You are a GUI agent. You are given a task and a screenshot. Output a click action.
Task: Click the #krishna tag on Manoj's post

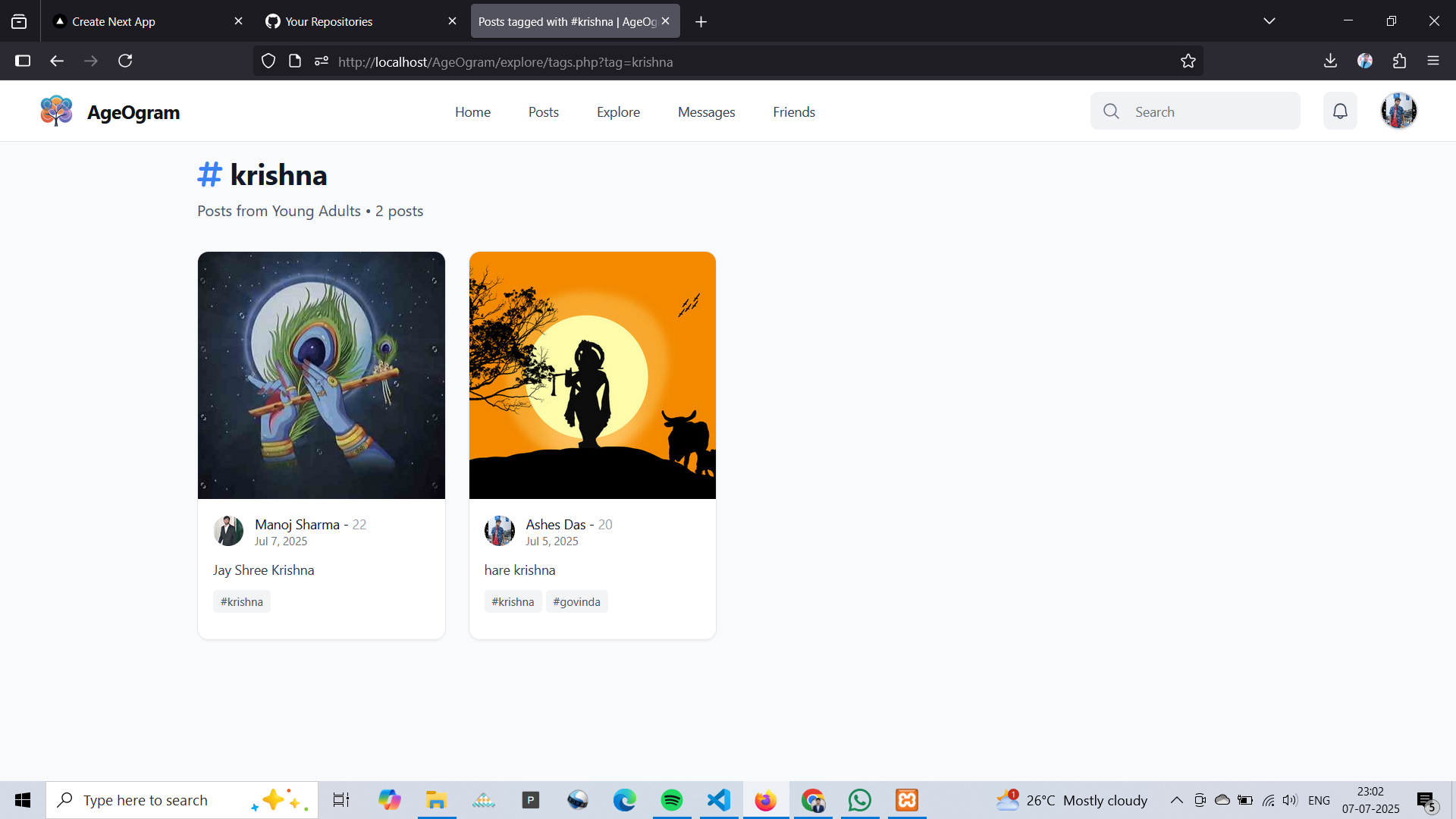point(242,601)
